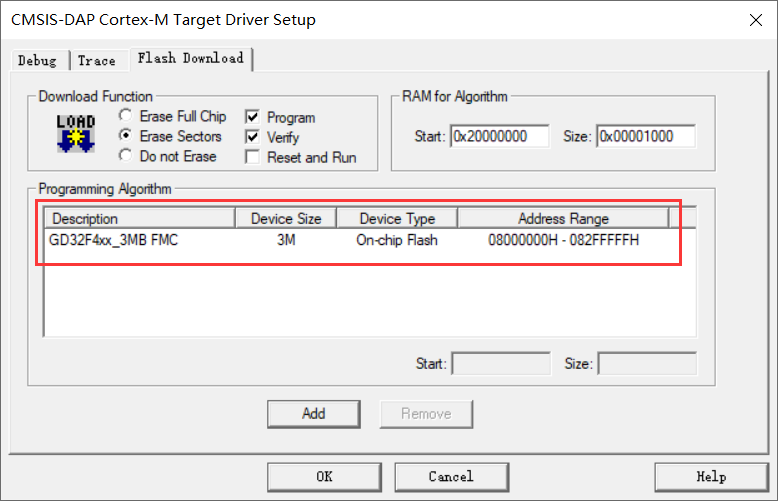The height and width of the screenshot is (501, 778).
Task: Click the RAM Size input field
Action: (x=645, y=136)
